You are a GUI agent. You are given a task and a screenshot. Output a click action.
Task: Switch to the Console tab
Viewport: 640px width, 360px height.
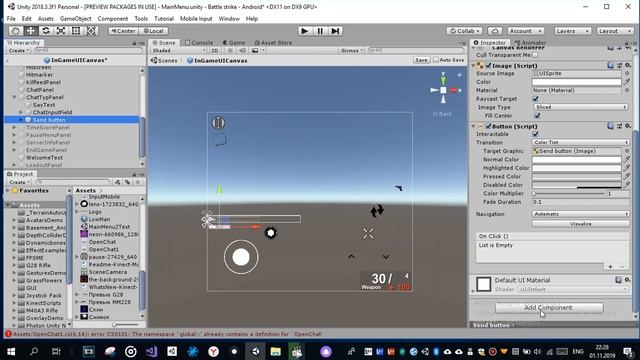click(199, 43)
